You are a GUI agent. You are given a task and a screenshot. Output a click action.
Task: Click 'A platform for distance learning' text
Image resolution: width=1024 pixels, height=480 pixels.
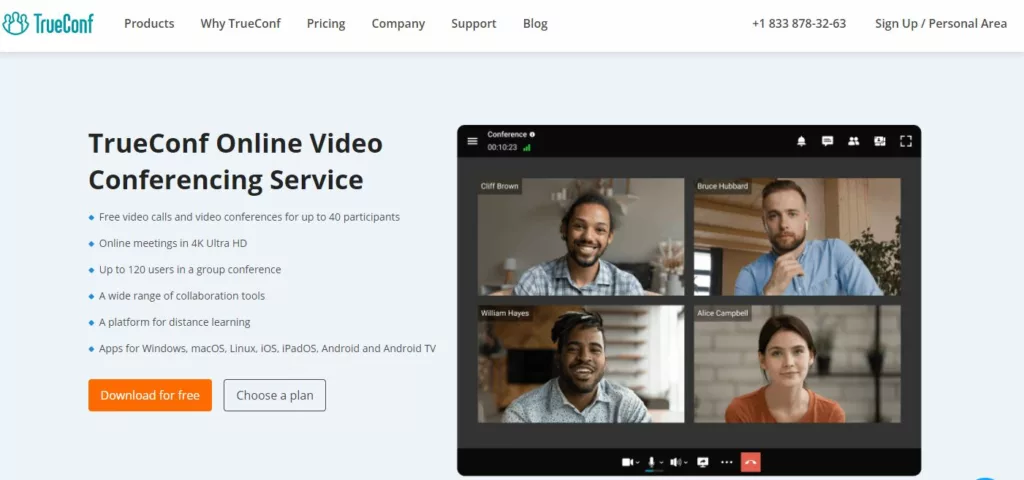(174, 322)
